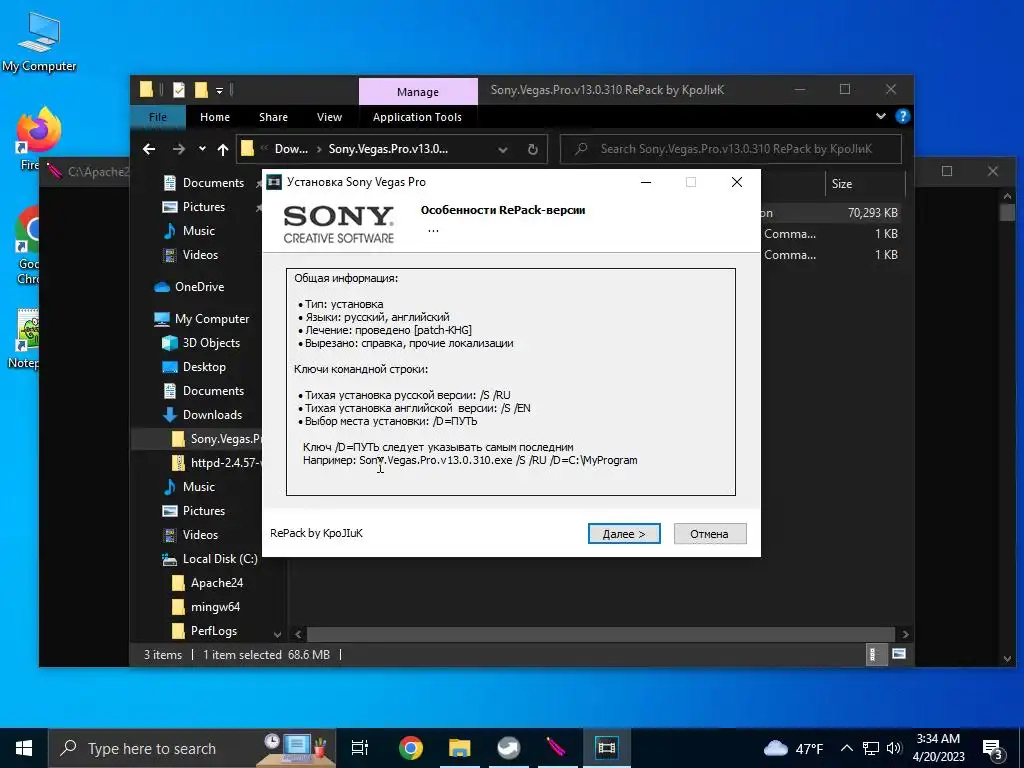Image resolution: width=1024 pixels, height=768 pixels.
Task: Open the View ribbon tab
Action: pyautogui.click(x=329, y=117)
